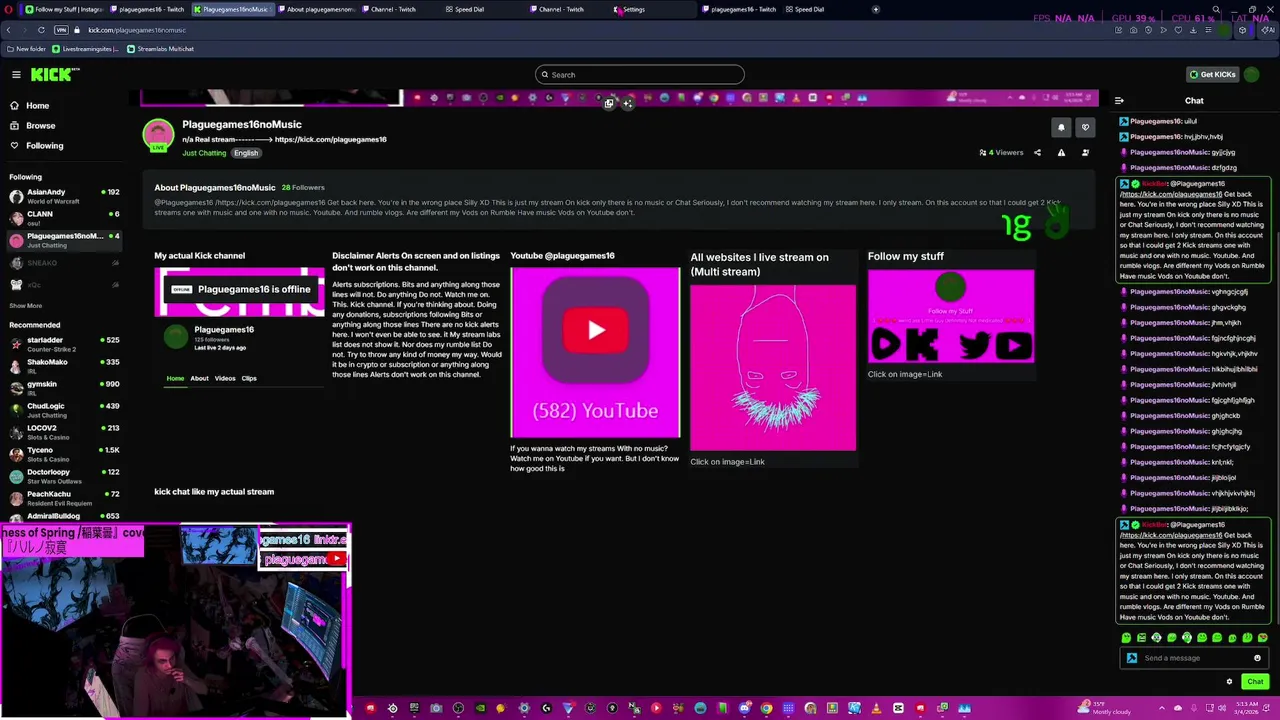Switch to the About plaguegamesnomusic browser tab
The width and height of the screenshot is (1280, 720).
tap(316, 9)
